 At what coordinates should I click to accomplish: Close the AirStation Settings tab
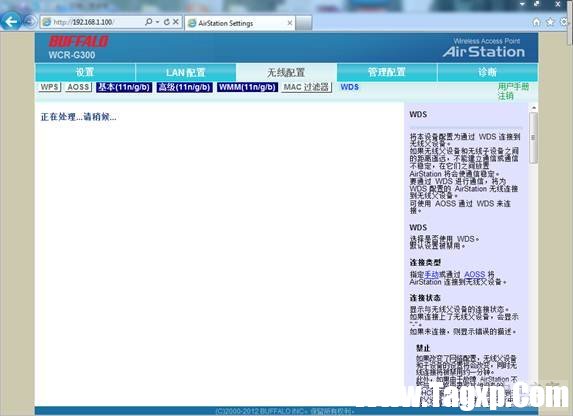[x=290, y=23]
